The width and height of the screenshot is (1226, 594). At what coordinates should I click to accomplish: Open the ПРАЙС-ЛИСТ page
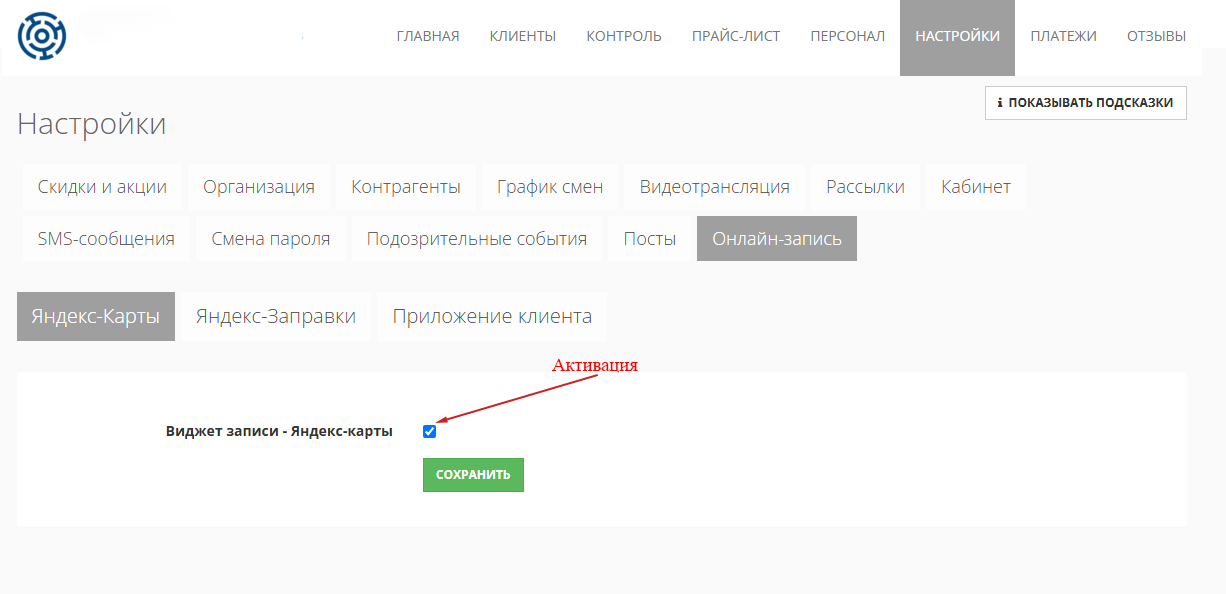point(736,36)
